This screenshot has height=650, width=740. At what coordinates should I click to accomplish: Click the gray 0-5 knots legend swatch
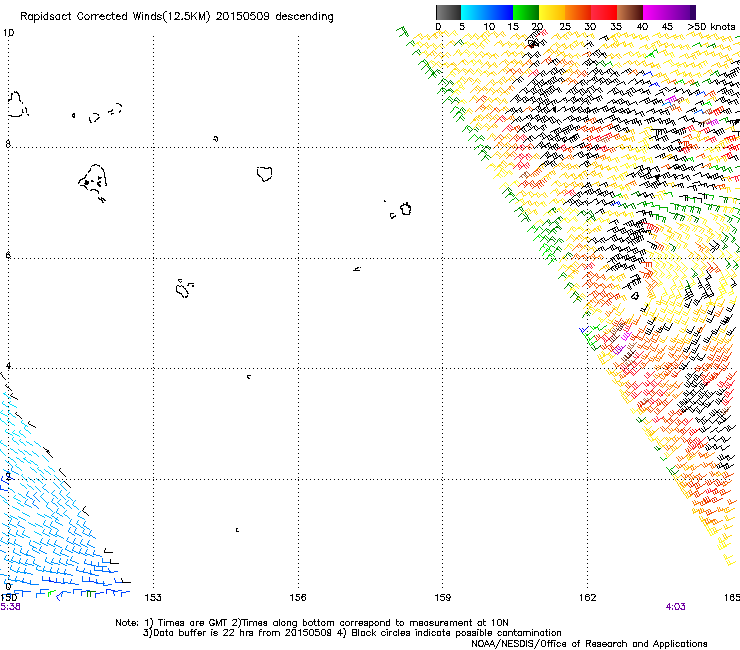point(448,12)
